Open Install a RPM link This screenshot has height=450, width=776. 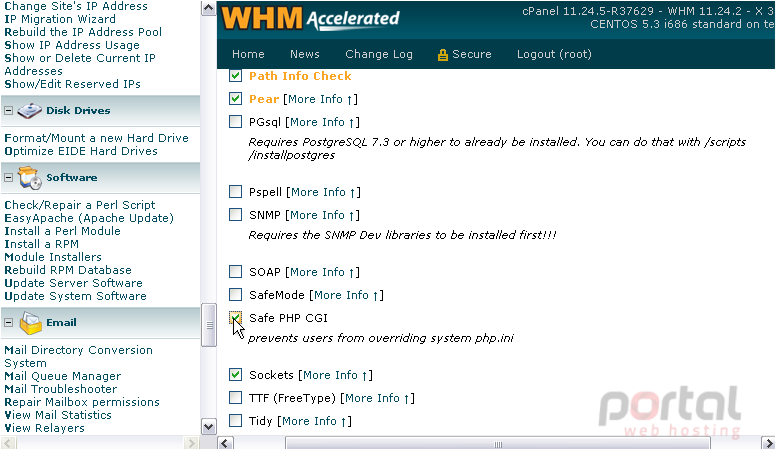[42, 244]
